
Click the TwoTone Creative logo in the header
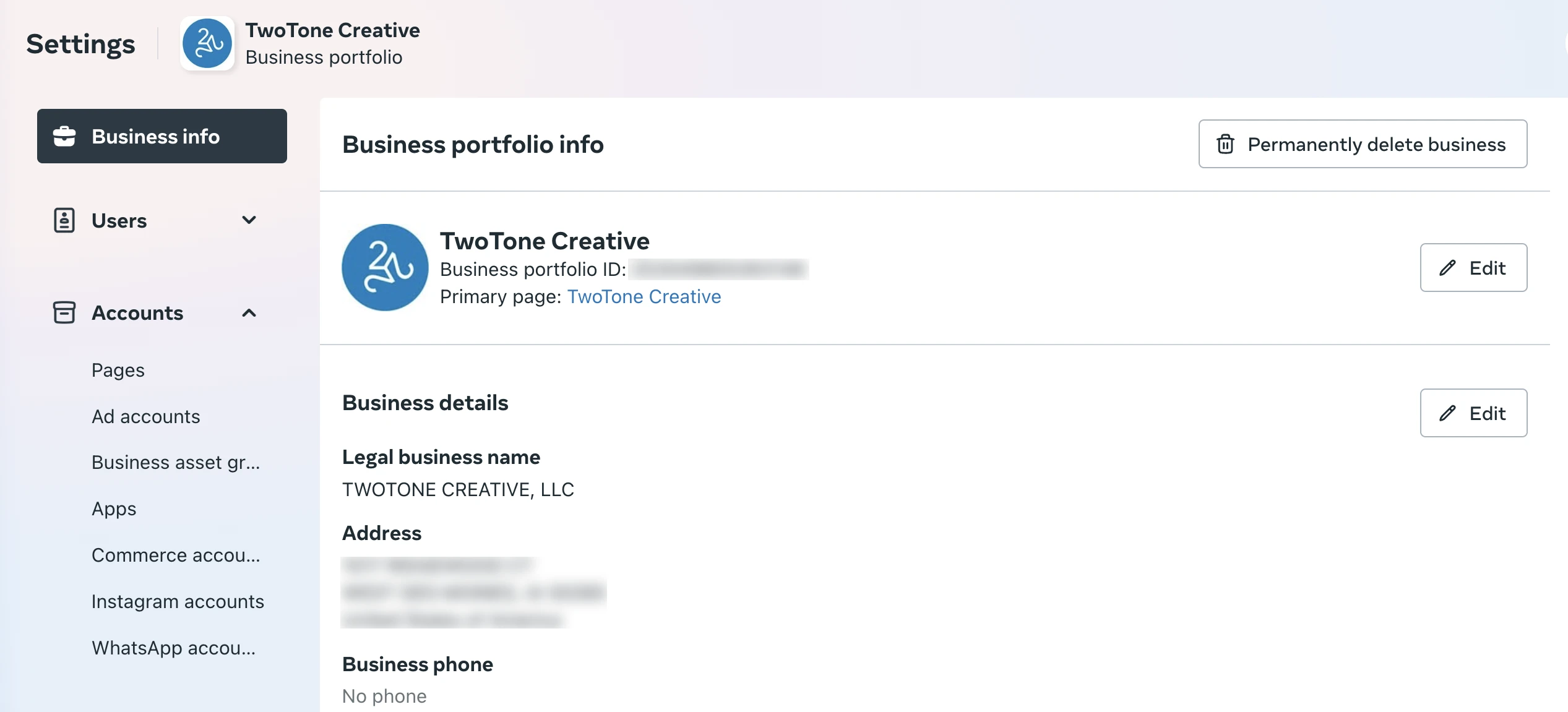coord(207,43)
